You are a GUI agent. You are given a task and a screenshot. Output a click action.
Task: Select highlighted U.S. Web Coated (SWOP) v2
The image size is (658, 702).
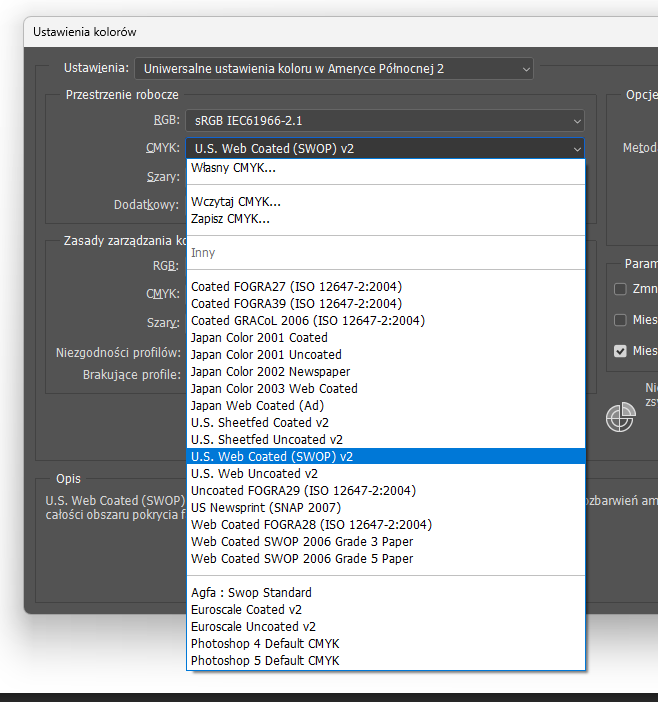pos(386,457)
